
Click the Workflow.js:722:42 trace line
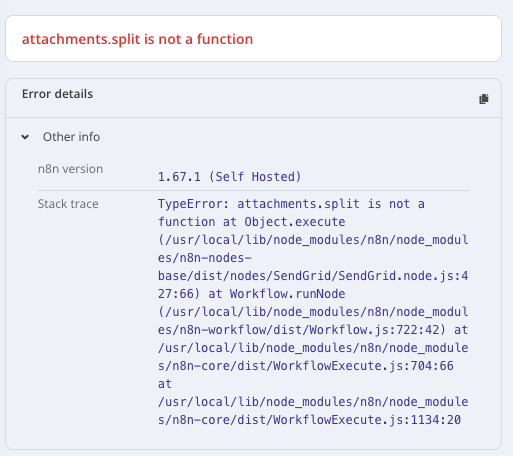(313, 330)
